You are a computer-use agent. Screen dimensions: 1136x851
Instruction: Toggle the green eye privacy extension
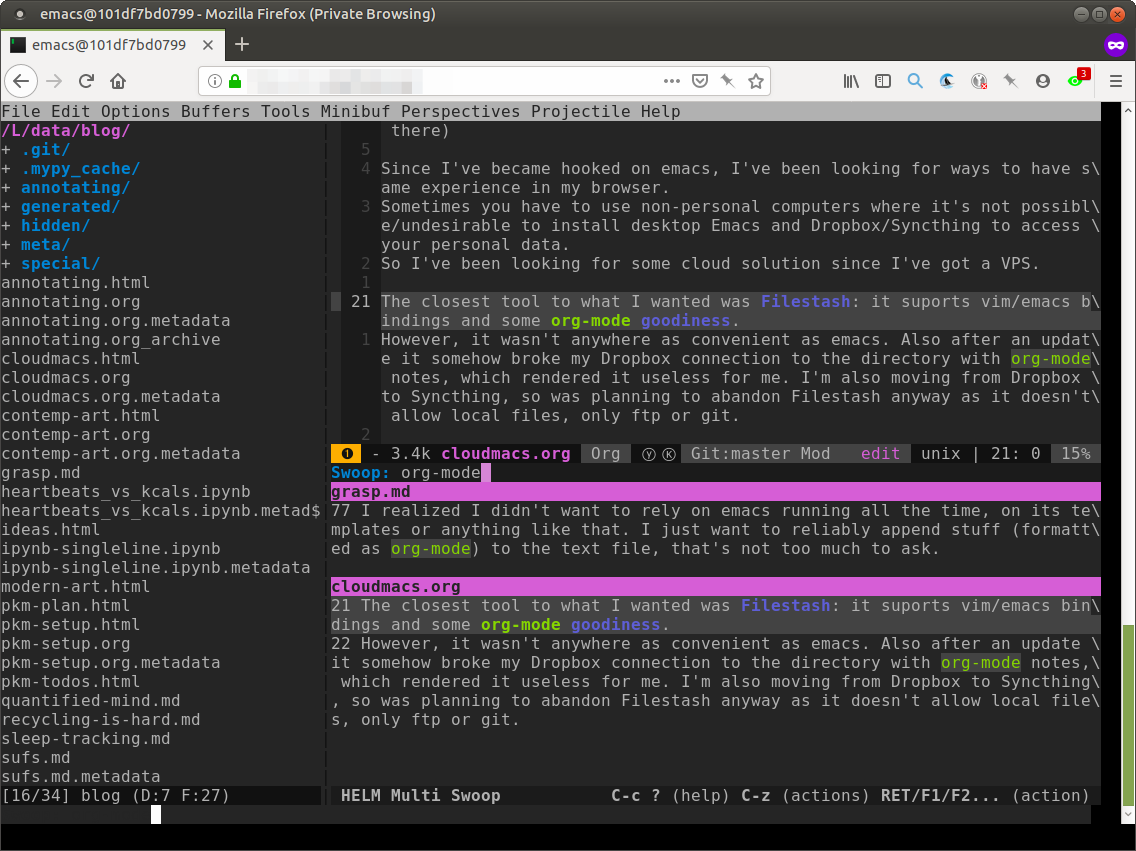pos(1075,81)
